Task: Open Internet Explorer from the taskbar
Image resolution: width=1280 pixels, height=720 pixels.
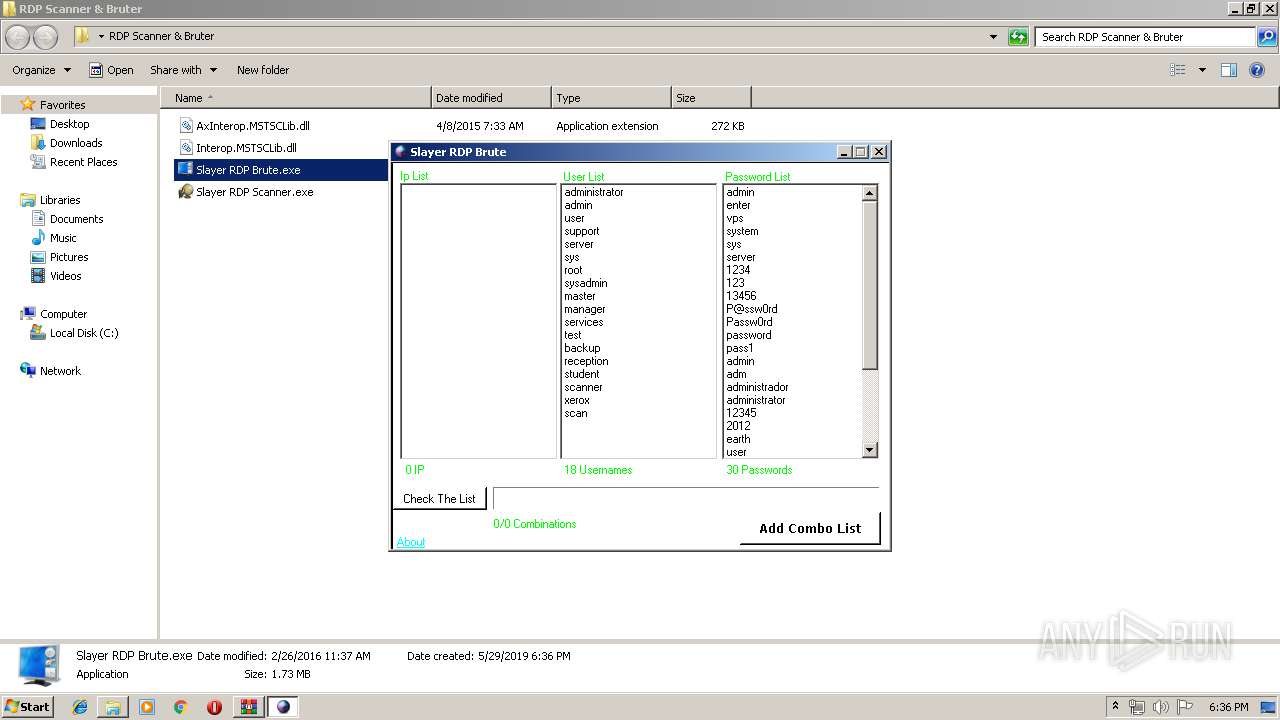Action: pyautogui.click(x=80, y=707)
